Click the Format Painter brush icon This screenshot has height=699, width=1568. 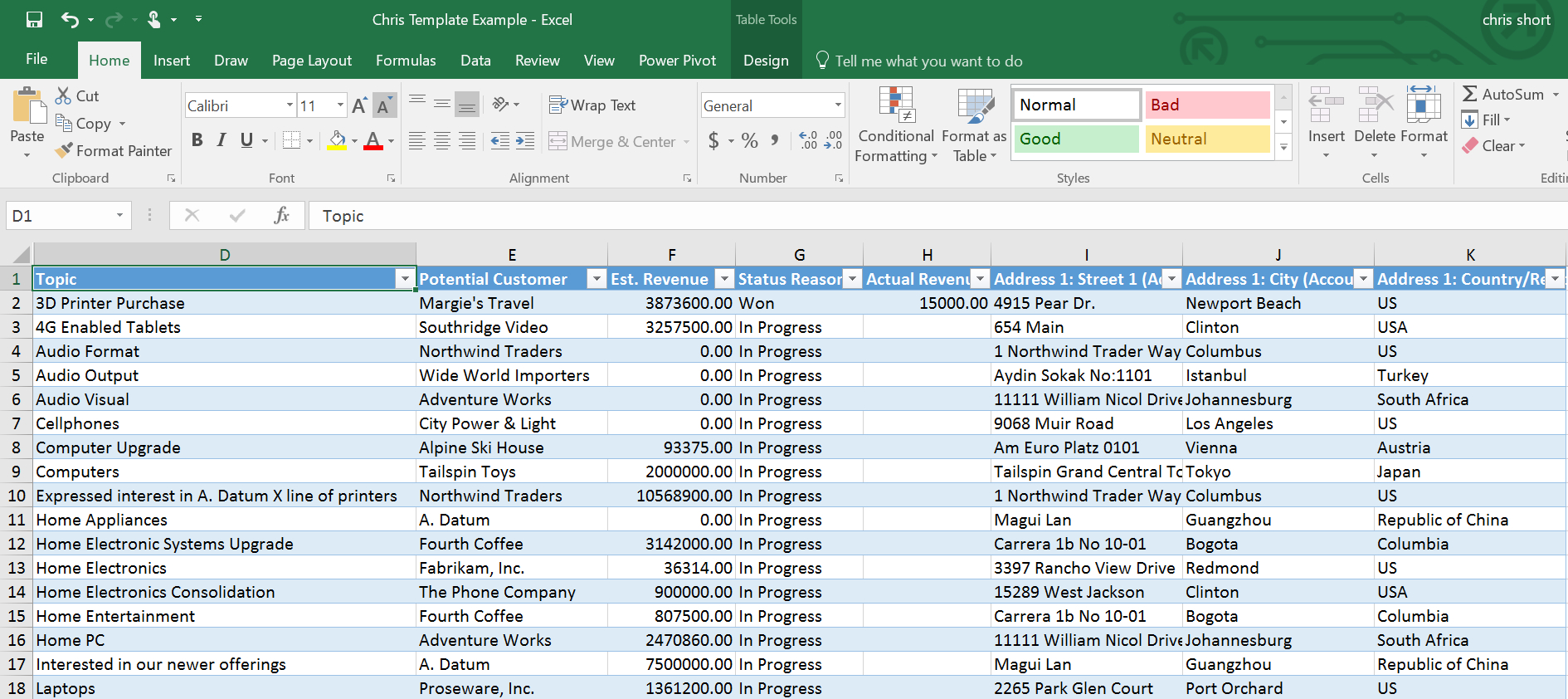[x=64, y=151]
